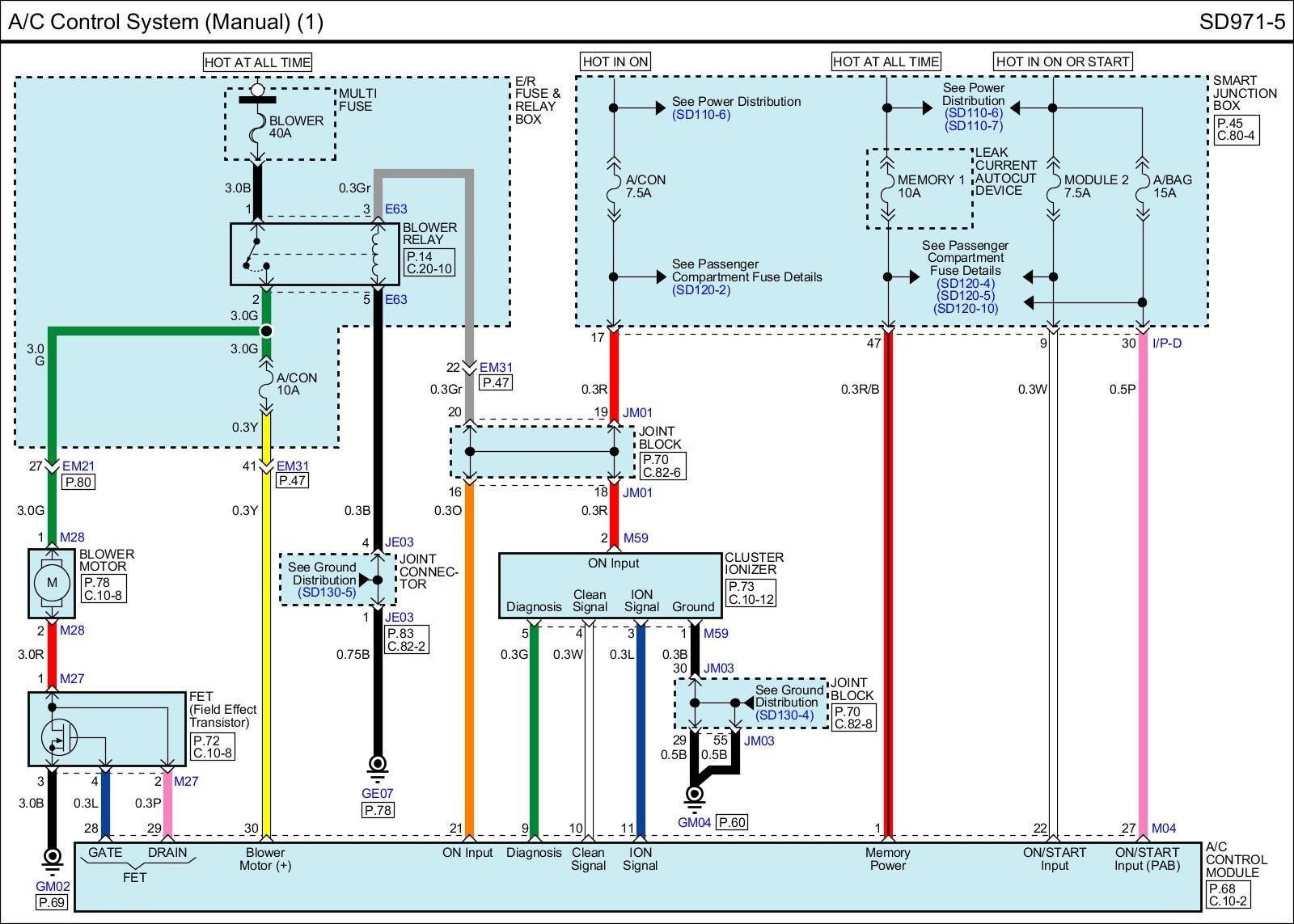1294x924 pixels.
Task: Select the A/BAG 15A fuse symbol
Action: pyautogui.click(x=1142, y=187)
